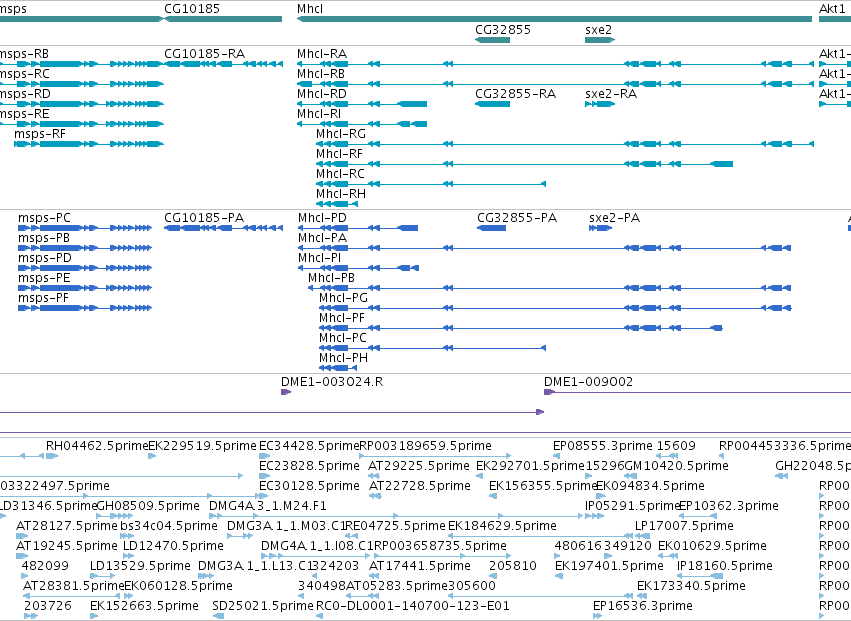The width and height of the screenshot is (851, 621).
Task: Click protein CG32855-PA label
Action: pos(517,218)
